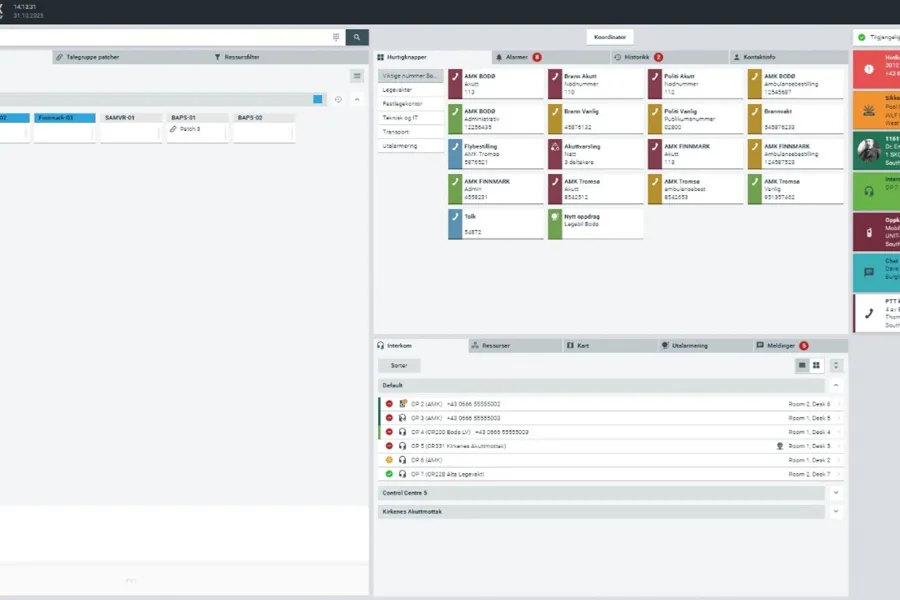Toggle the blue square talk group indicator
The width and height of the screenshot is (900, 600).
318,99
